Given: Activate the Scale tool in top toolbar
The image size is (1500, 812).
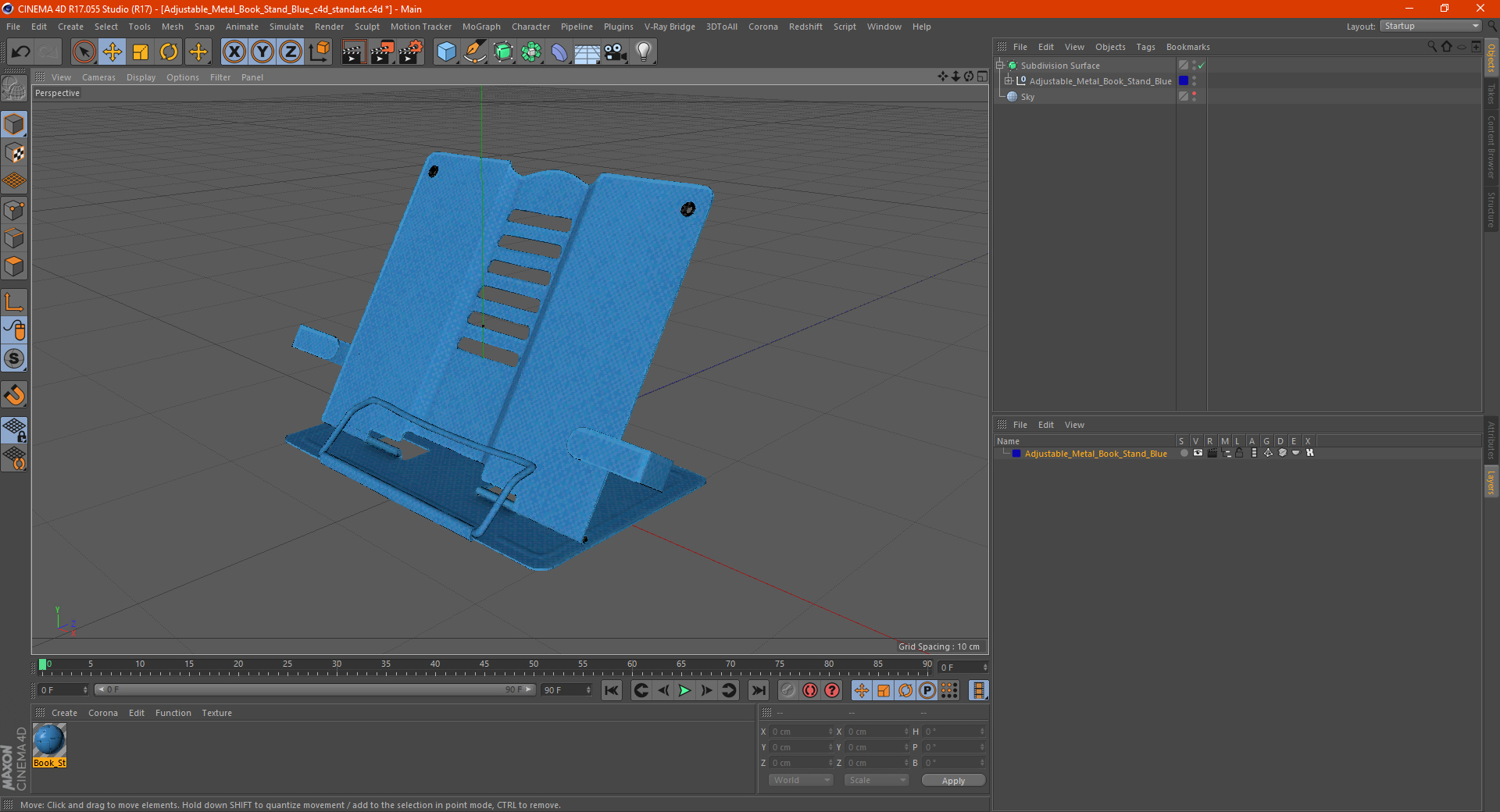Looking at the screenshot, I should click(x=141, y=52).
